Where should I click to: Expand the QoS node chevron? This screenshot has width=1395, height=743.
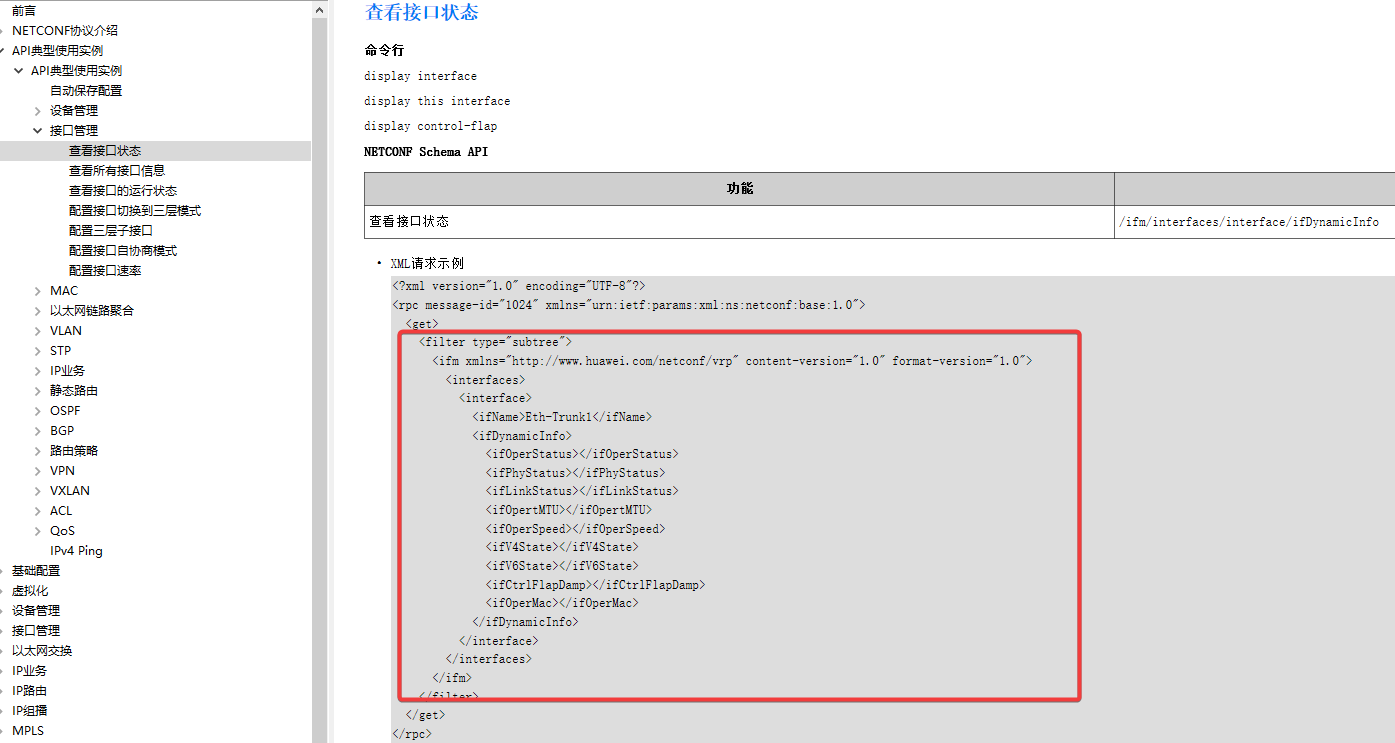point(38,531)
